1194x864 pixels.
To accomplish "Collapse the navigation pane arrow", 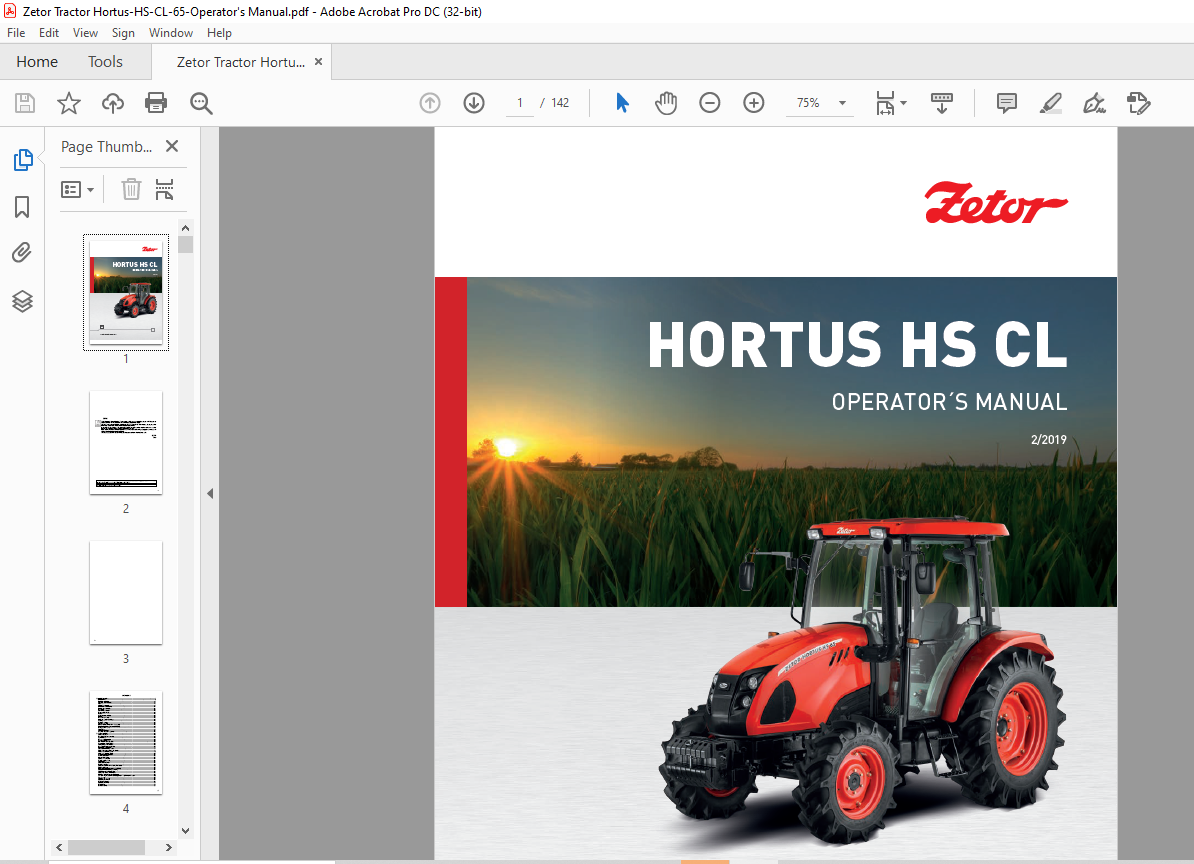I will [210, 493].
